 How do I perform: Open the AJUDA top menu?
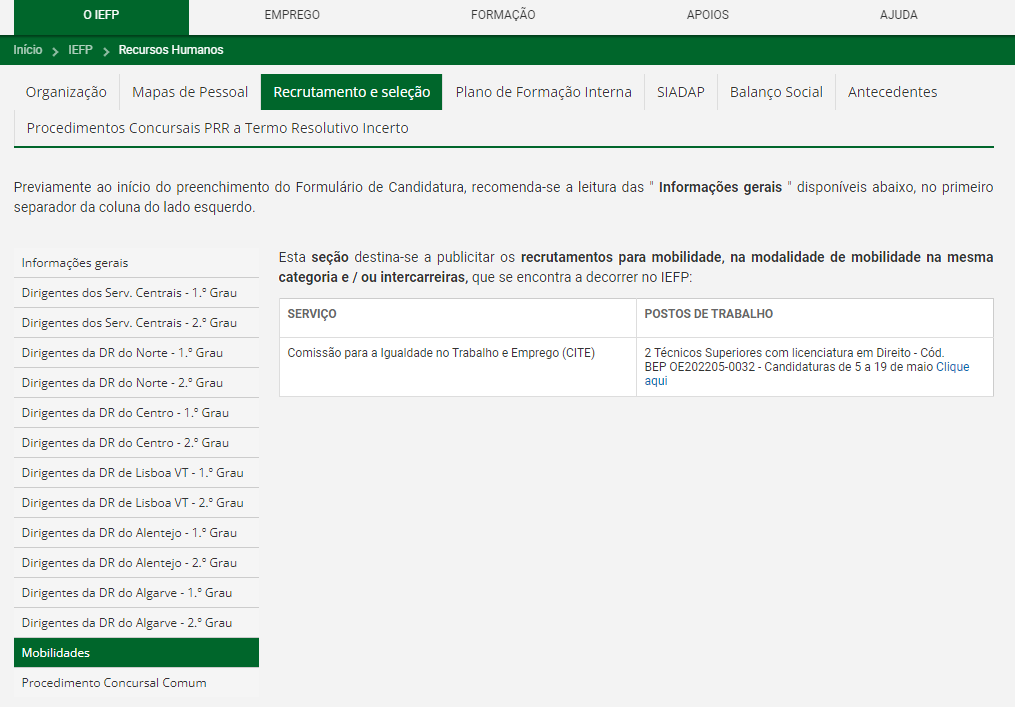pyautogui.click(x=898, y=15)
